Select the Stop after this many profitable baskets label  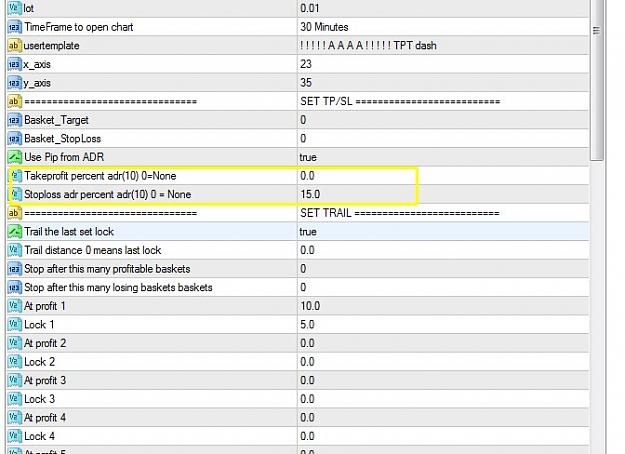107,269
